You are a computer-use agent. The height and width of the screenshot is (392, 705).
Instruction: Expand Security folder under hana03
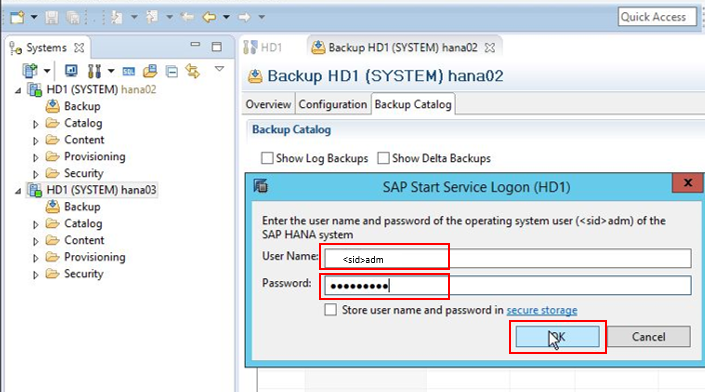point(36,274)
